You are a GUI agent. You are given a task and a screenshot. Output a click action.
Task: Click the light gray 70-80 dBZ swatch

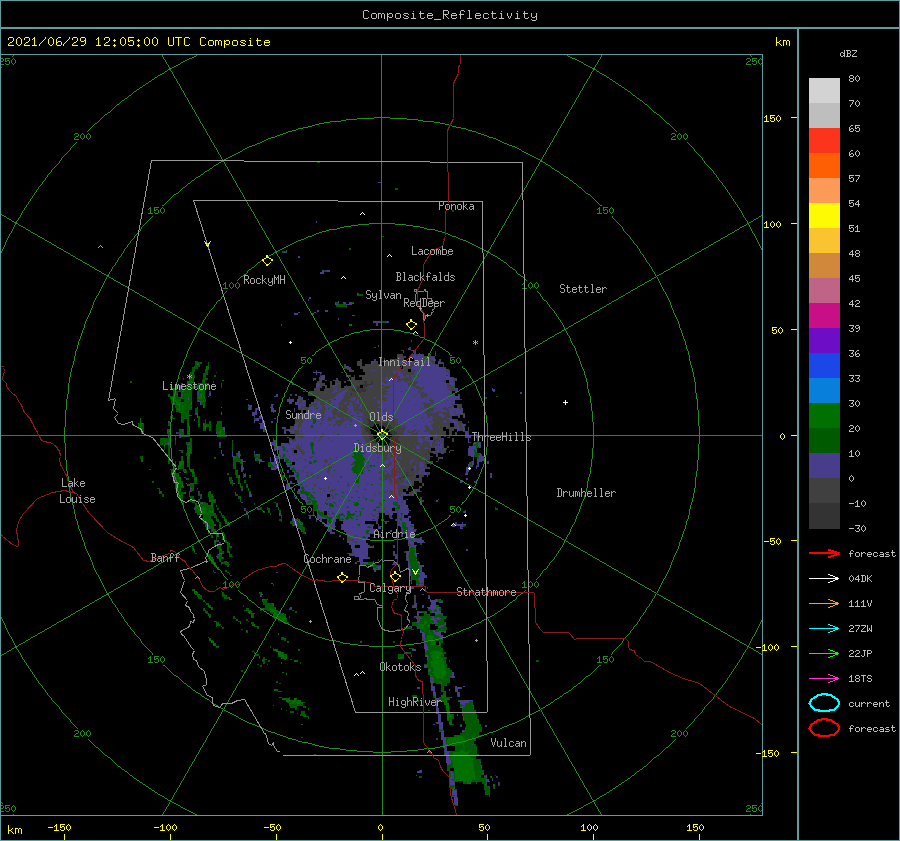[x=824, y=91]
